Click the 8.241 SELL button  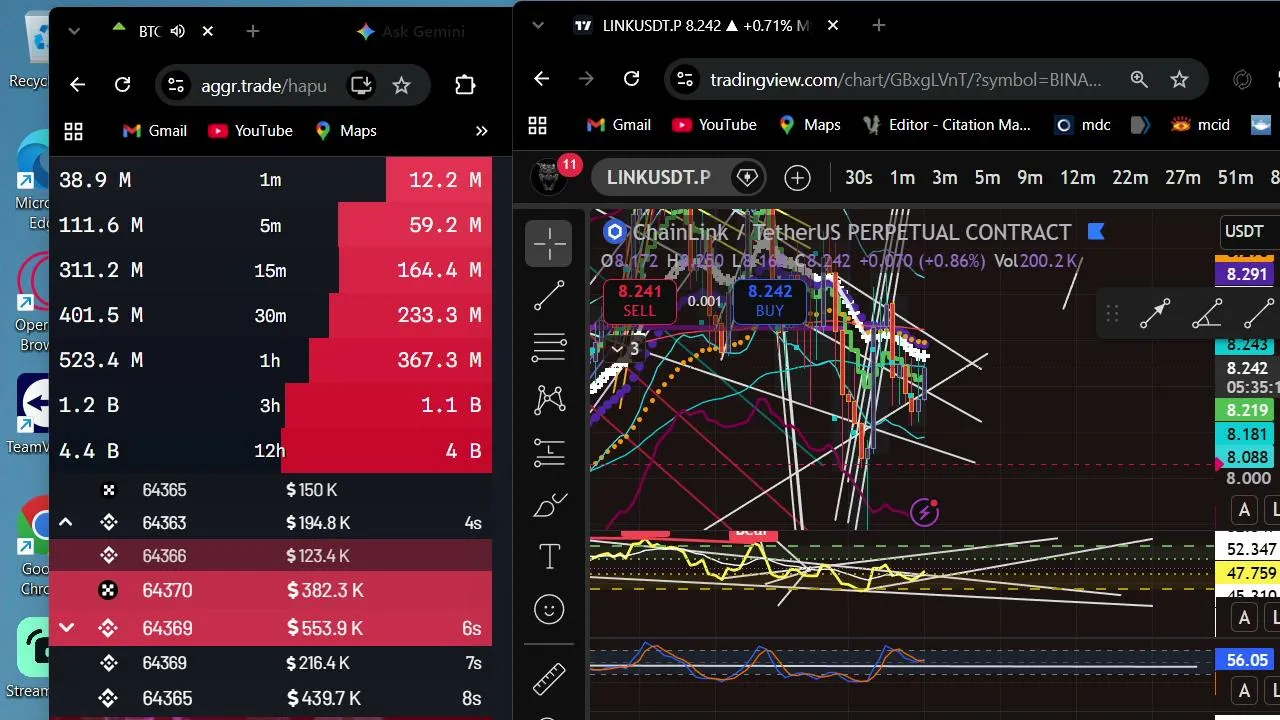[x=640, y=300]
